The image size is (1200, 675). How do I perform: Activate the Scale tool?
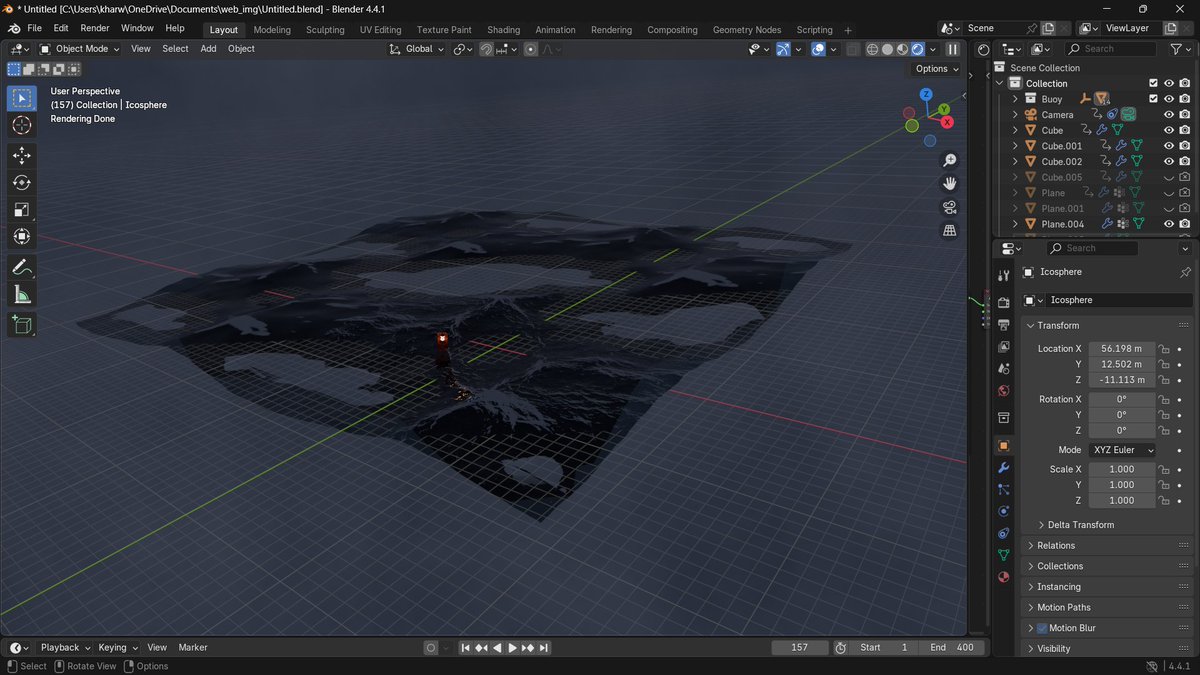click(22, 210)
